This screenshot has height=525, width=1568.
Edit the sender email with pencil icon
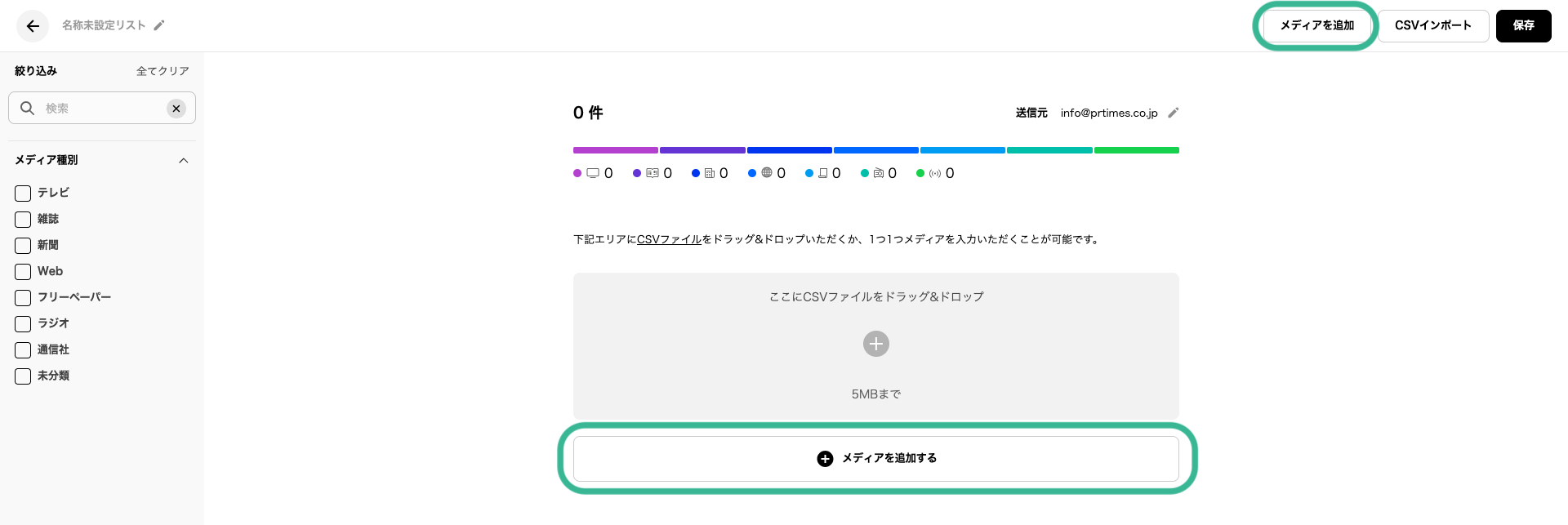[1174, 113]
